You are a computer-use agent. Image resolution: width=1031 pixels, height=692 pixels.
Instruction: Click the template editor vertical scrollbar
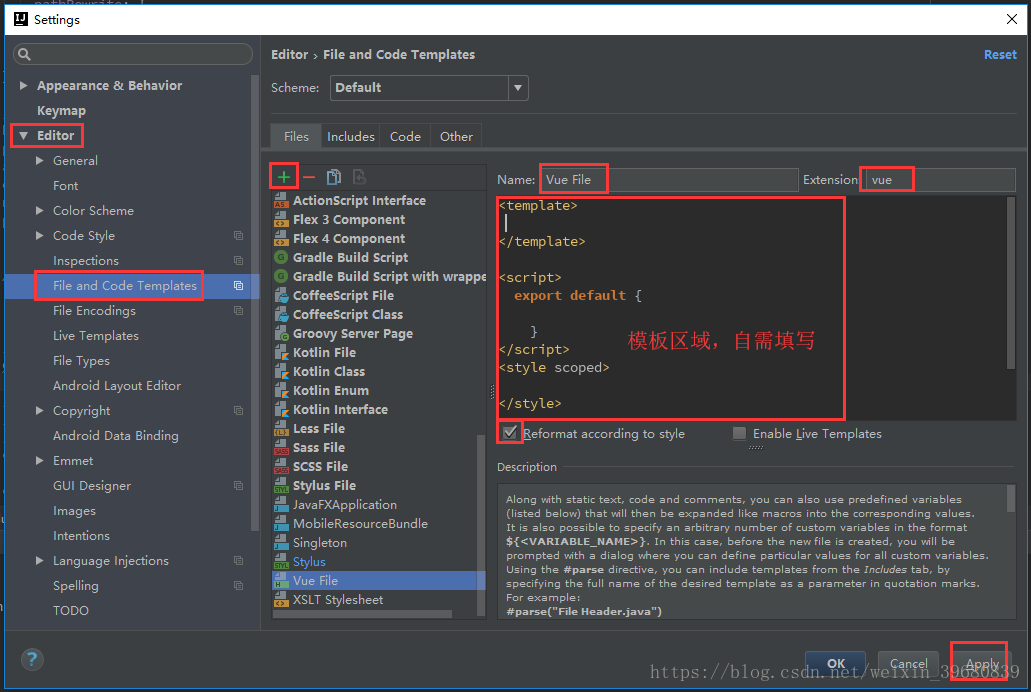point(1011,280)
